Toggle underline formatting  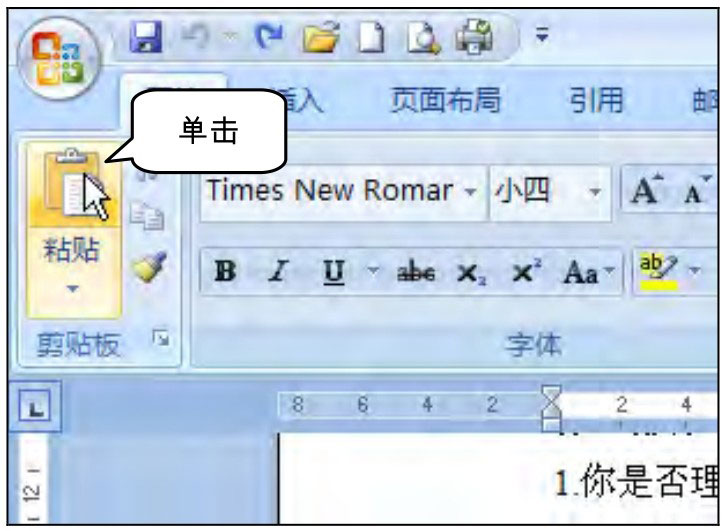click(334, 272)
